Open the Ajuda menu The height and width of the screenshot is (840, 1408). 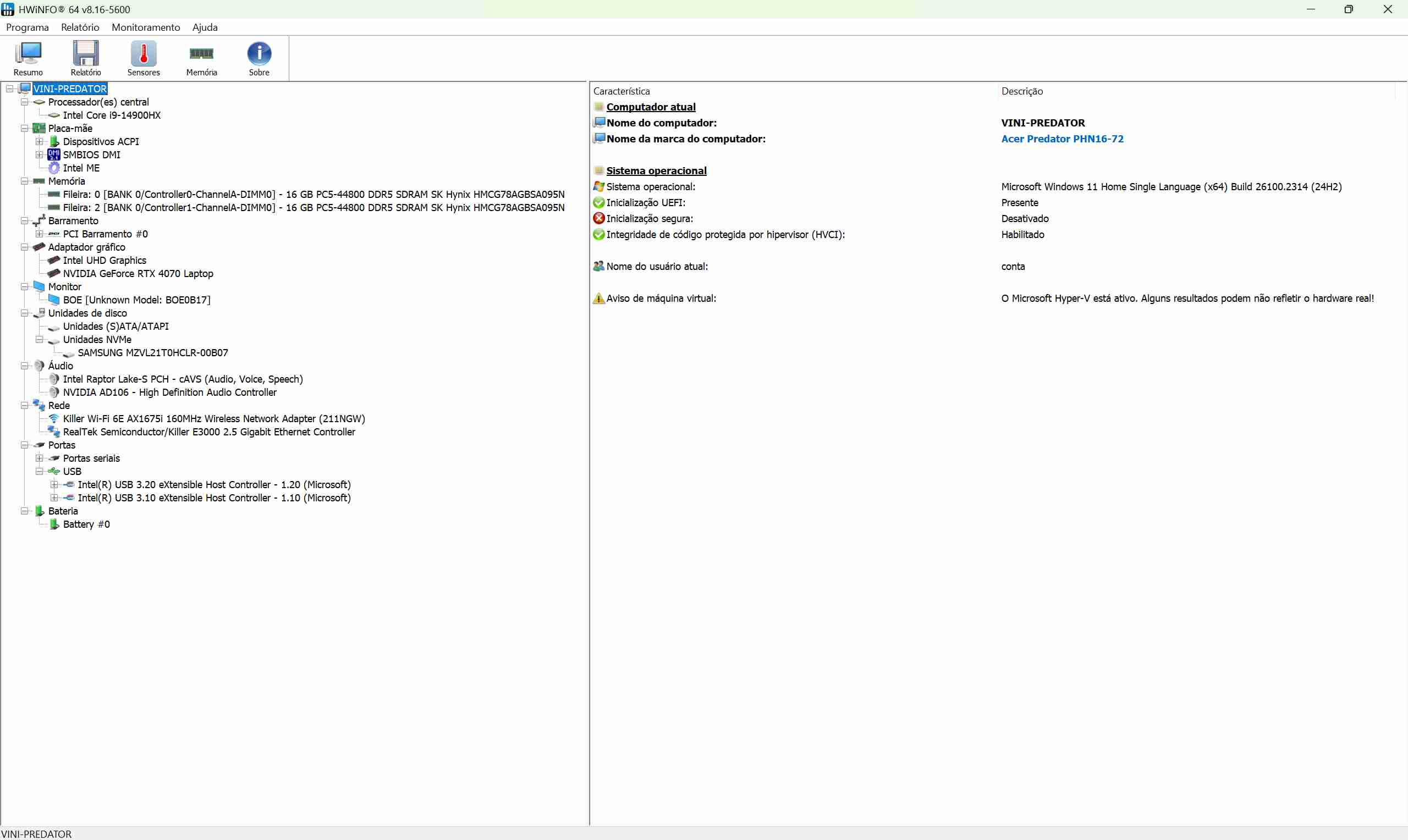point(205,27)
